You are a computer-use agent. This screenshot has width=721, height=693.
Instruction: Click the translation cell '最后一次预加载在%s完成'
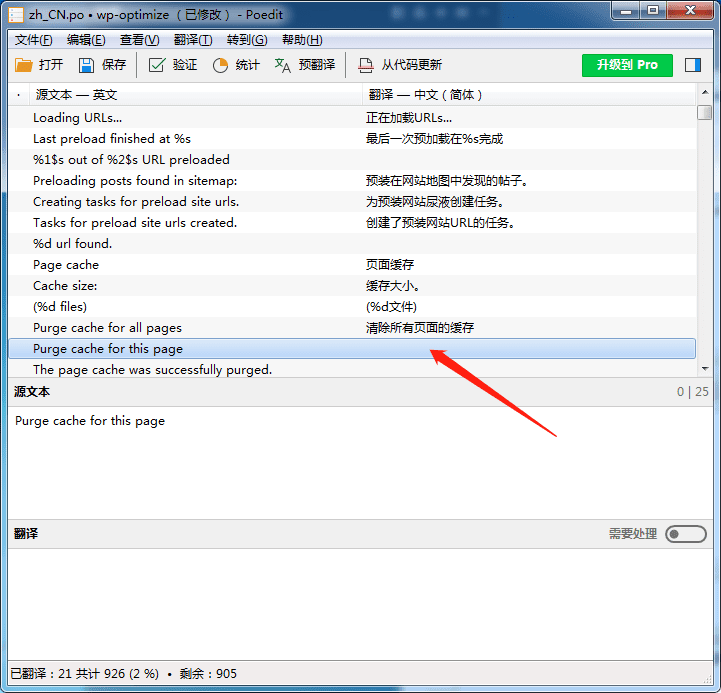(x=435, y=139)
